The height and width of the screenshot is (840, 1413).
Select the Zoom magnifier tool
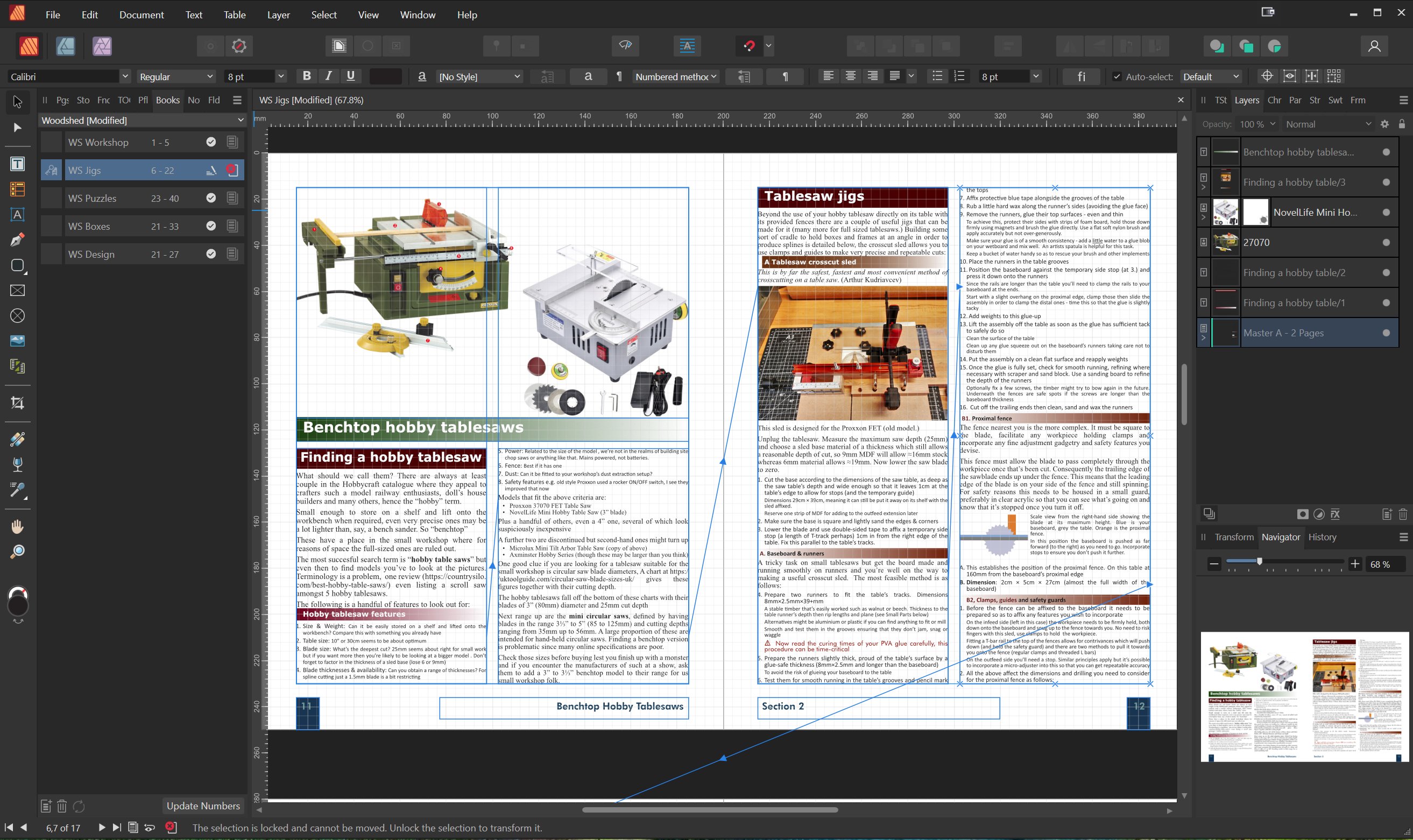[x=18, y=552]
